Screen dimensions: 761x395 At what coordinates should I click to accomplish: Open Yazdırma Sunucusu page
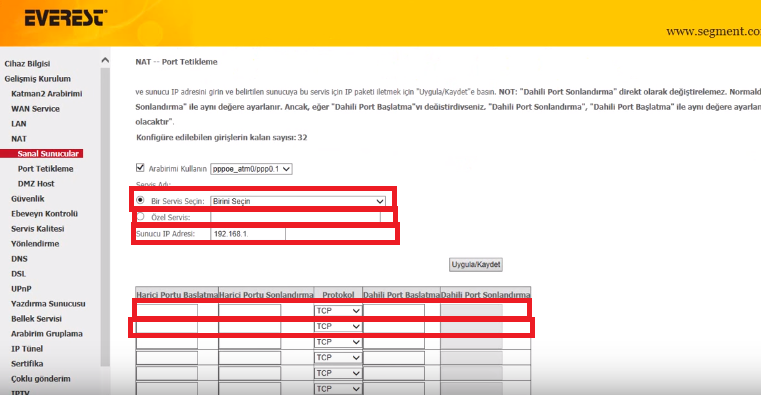point(48,304)
